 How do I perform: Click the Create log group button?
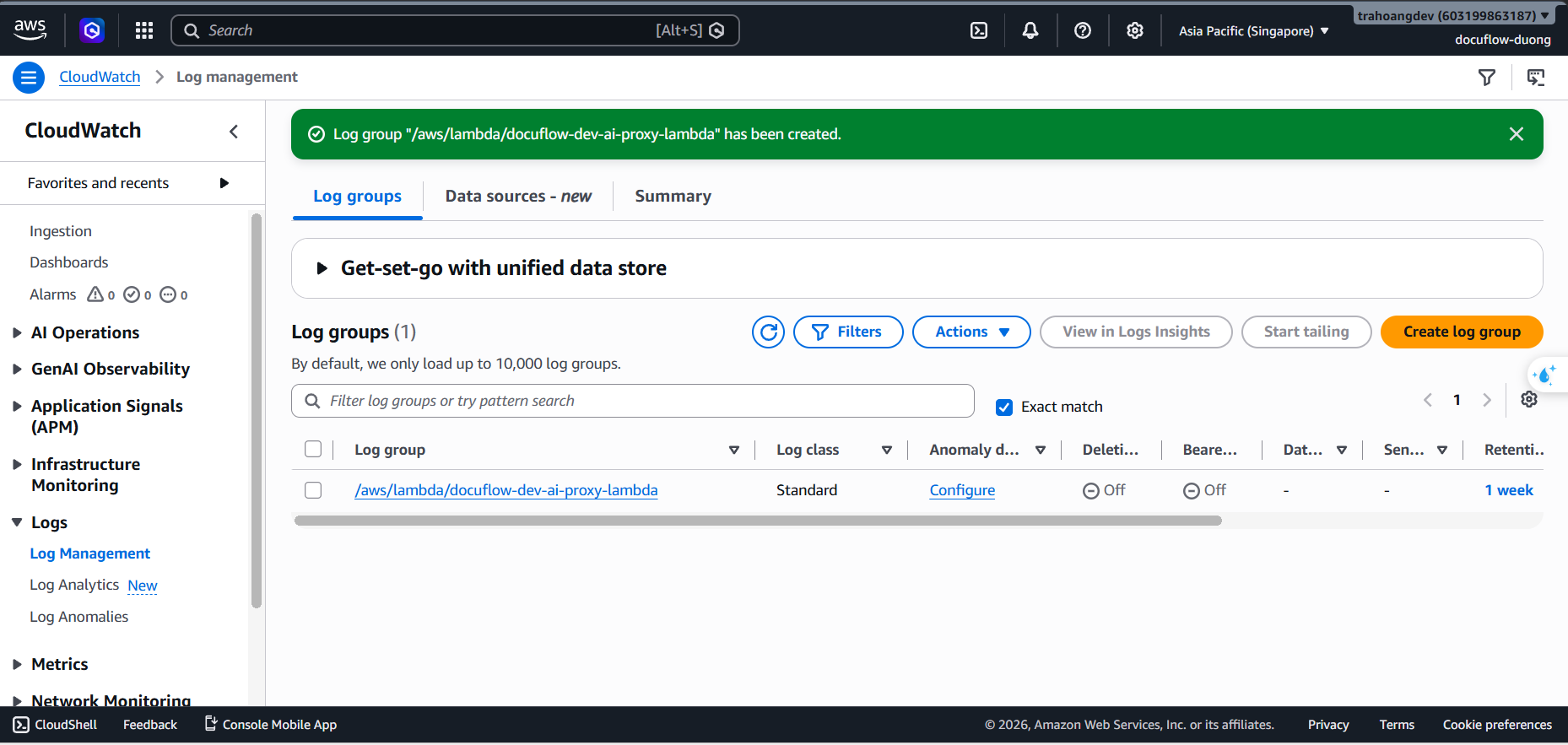click(x=1462, y=332)
